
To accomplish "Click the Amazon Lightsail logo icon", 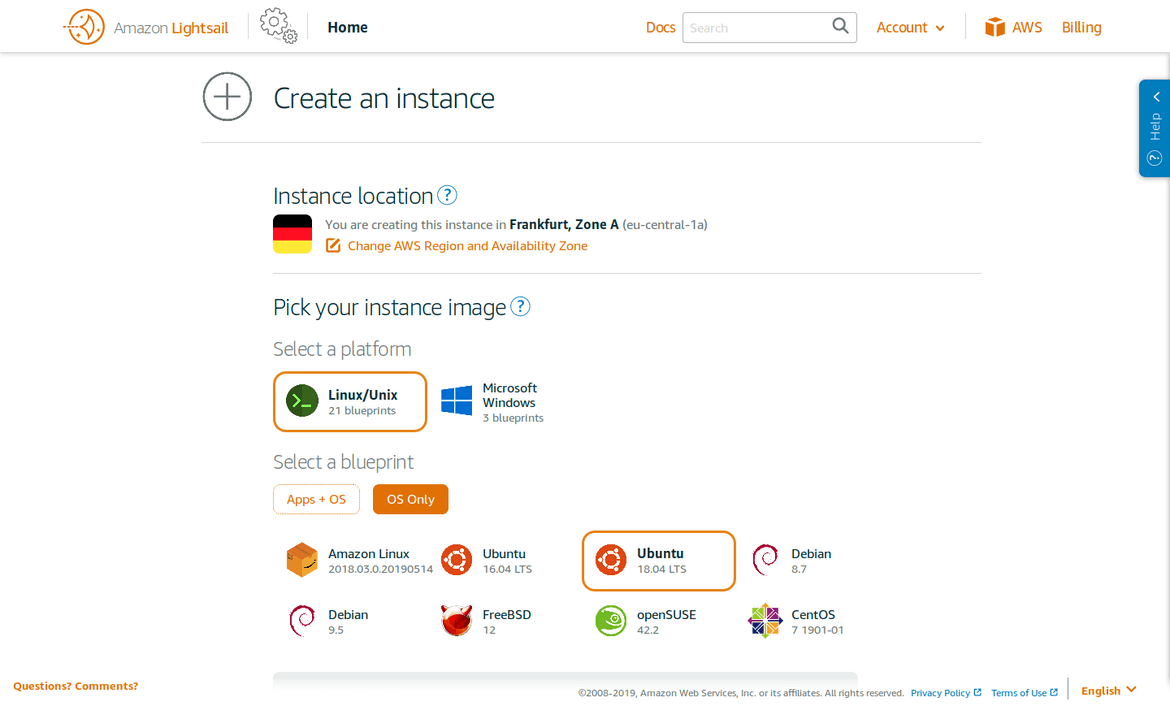I will (84, 27).
